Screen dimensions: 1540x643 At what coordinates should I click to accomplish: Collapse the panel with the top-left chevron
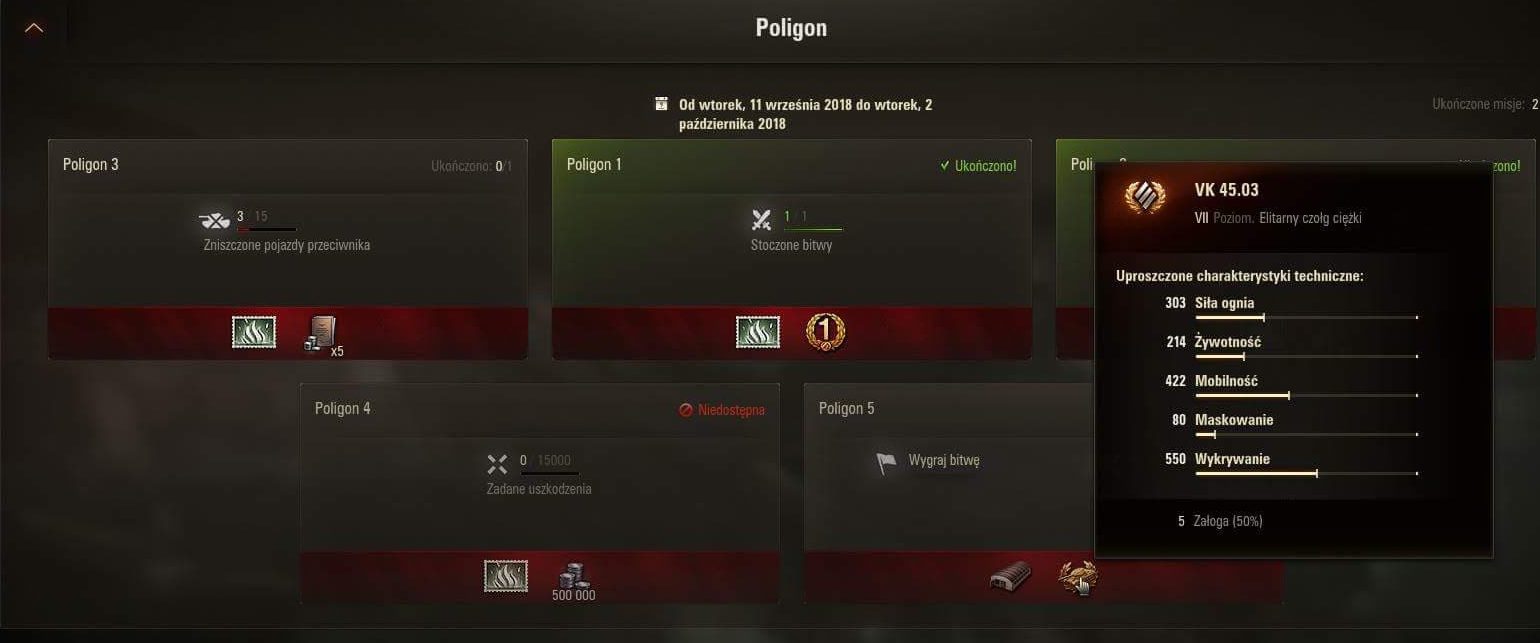34,28
